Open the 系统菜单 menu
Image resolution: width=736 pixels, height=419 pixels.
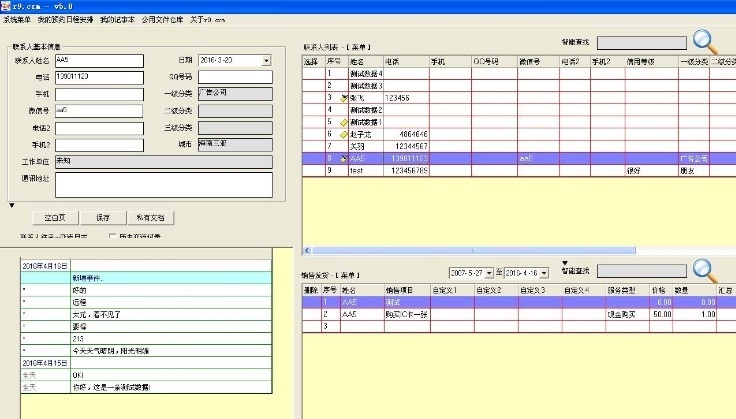coord(17,20)
